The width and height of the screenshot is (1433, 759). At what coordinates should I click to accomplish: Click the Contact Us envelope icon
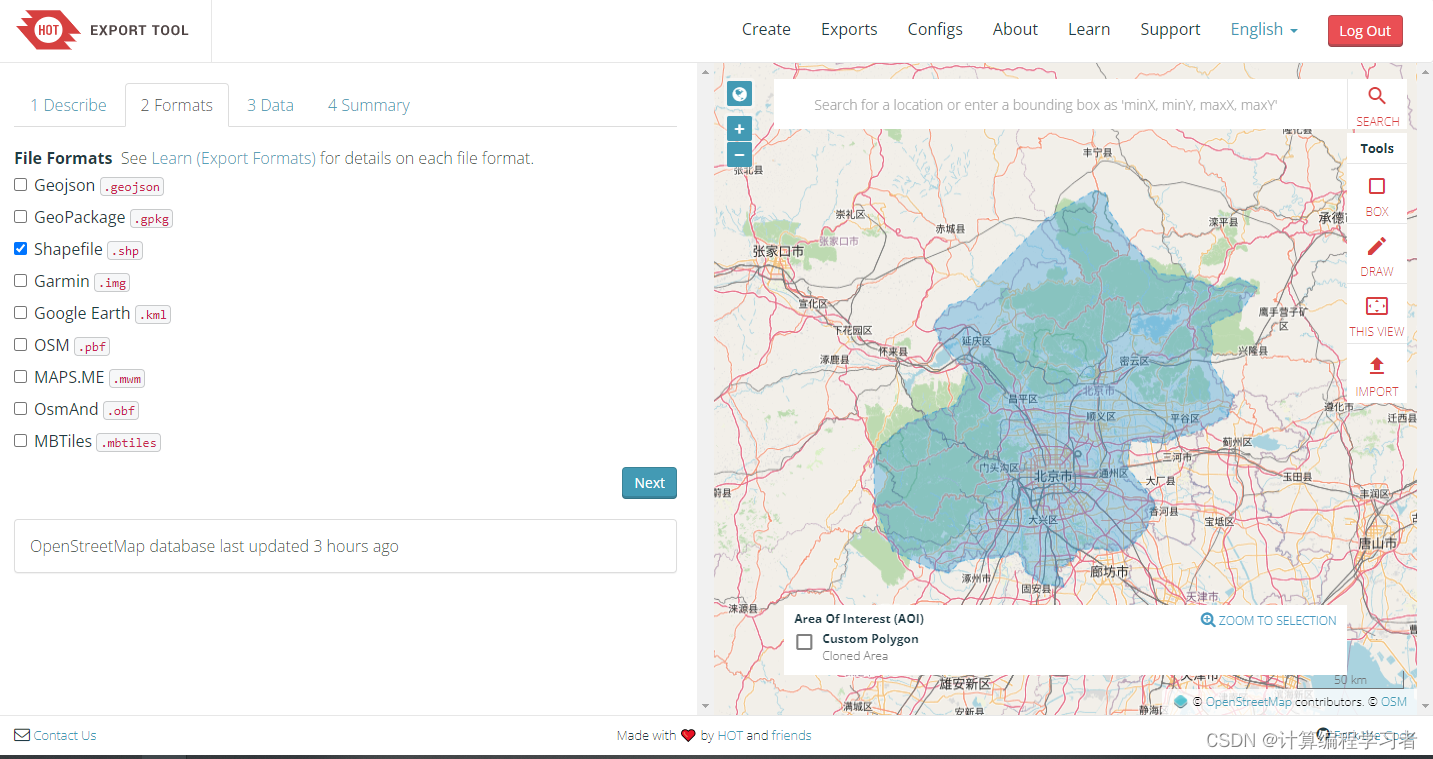21,735
